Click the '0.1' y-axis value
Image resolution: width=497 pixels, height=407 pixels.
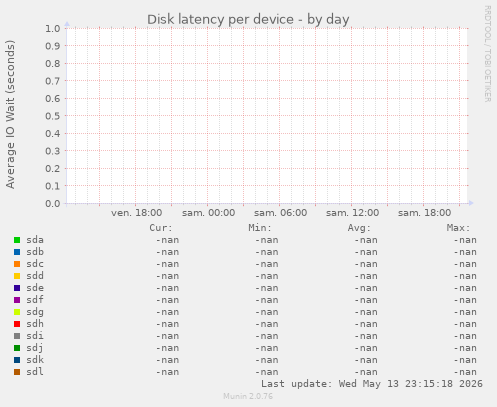pyautogui.click(x=53, y=186)
